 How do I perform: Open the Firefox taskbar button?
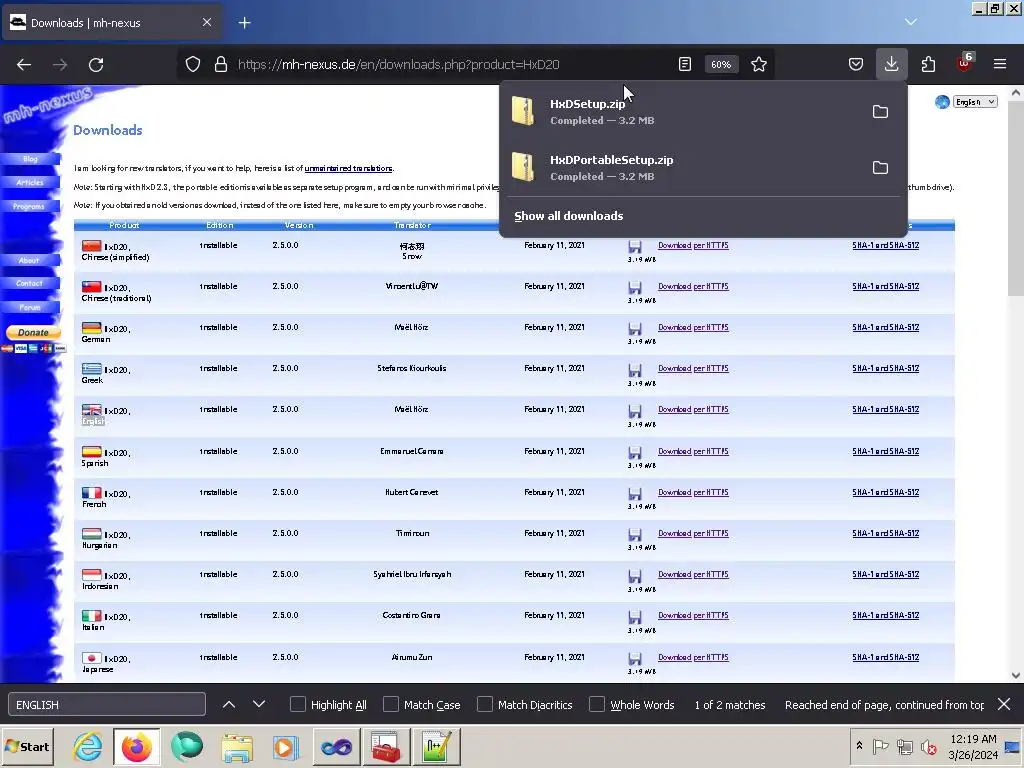coord(136,747)
